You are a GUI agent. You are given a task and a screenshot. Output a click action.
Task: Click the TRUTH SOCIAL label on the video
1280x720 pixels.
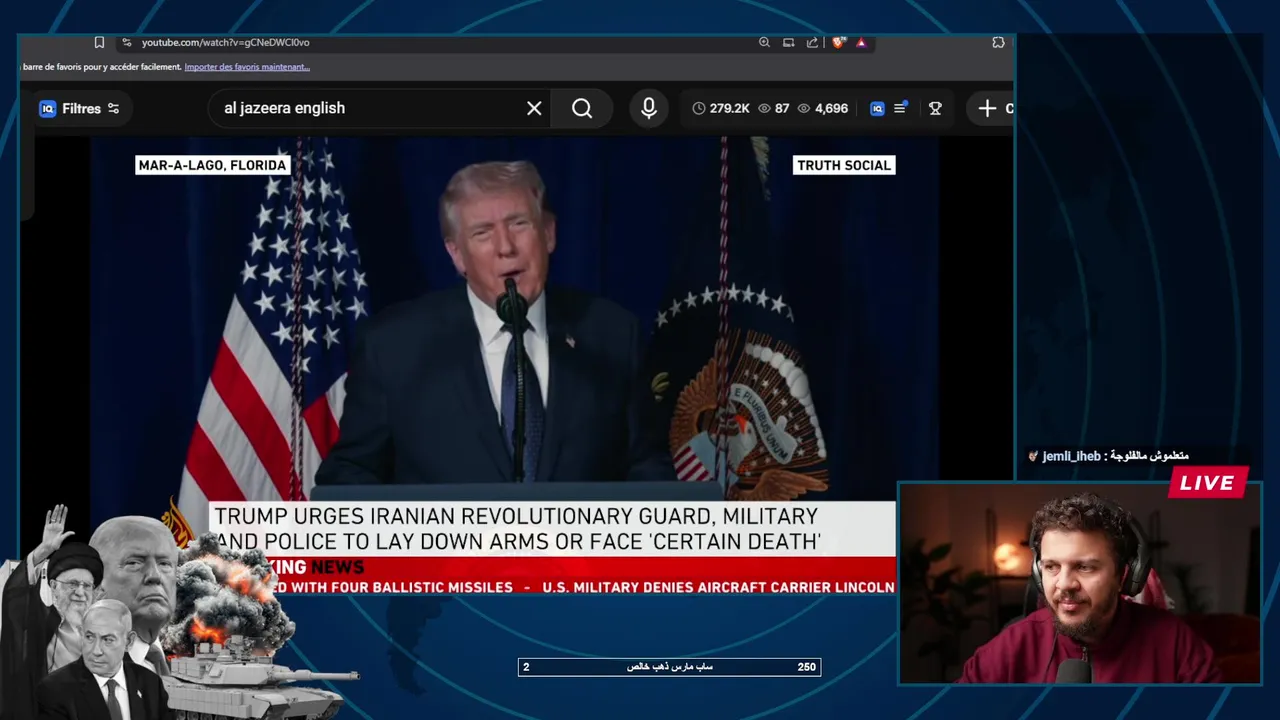(843, 165)
